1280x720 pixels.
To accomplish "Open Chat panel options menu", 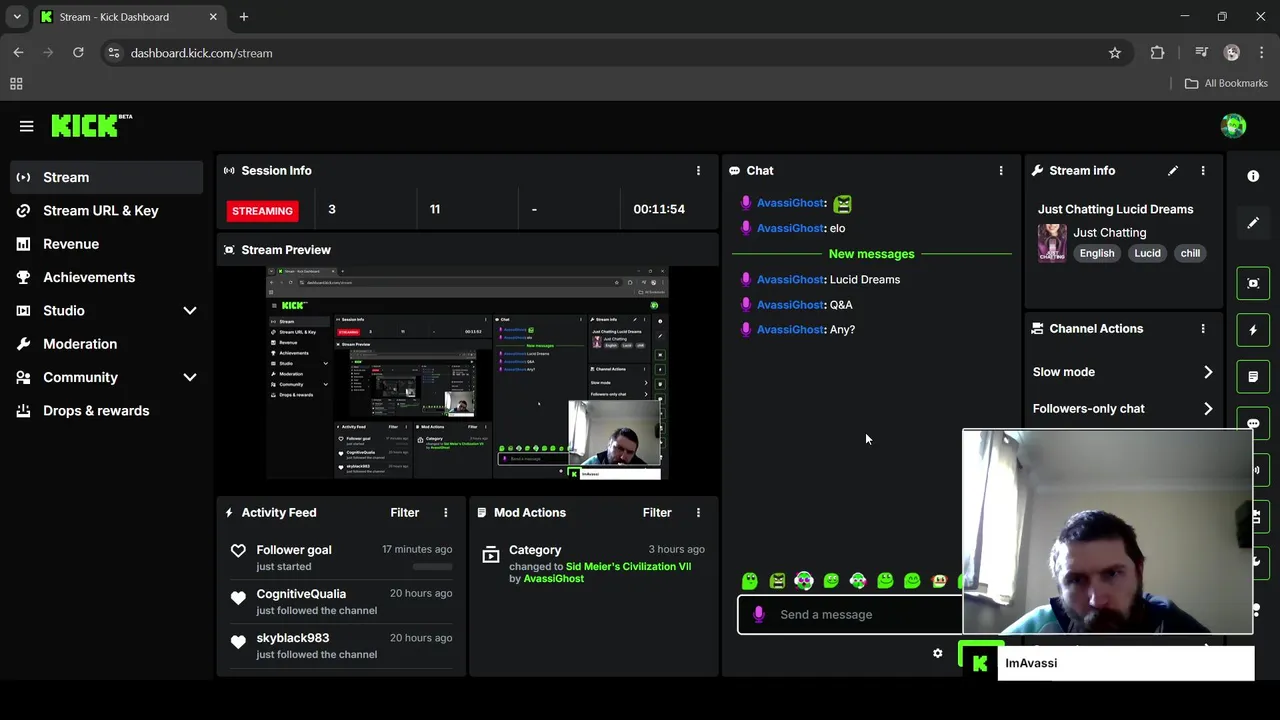I will pyautogui.click(x=1001, y=171).
